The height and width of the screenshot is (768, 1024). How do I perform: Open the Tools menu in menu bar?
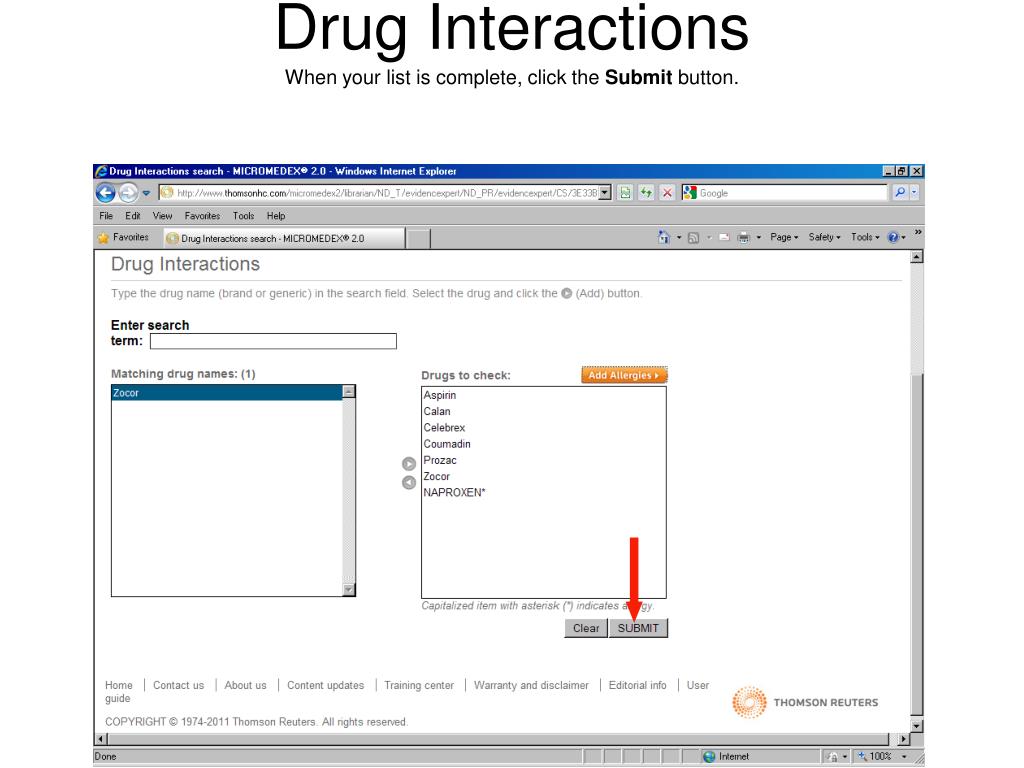pos(243,216)
